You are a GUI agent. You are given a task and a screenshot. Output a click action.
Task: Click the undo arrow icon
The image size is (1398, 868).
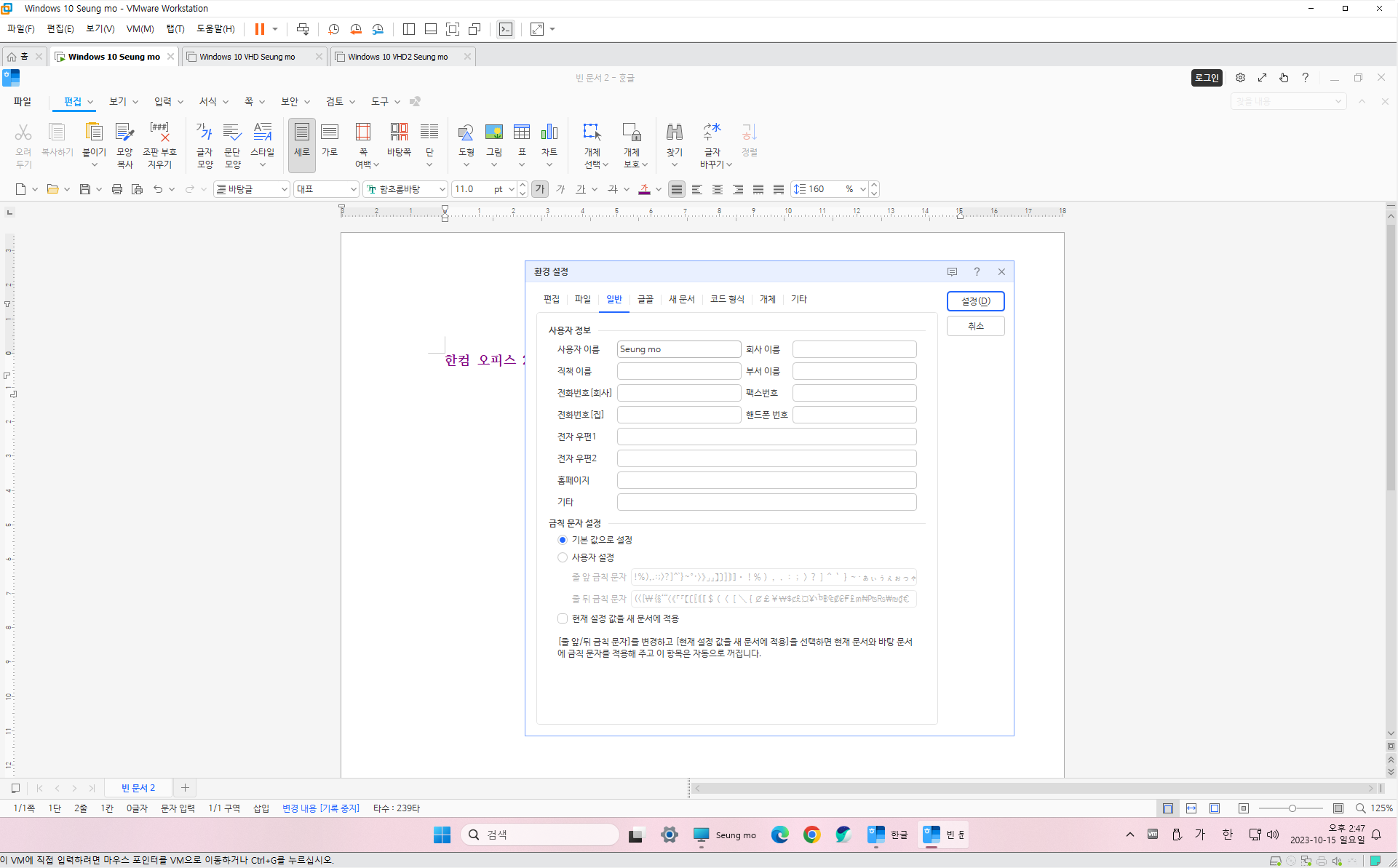(x=157, y=189)
